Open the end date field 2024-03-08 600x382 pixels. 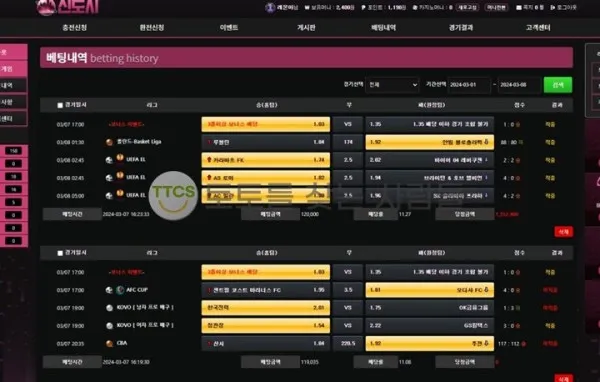(x=519, y=85)
